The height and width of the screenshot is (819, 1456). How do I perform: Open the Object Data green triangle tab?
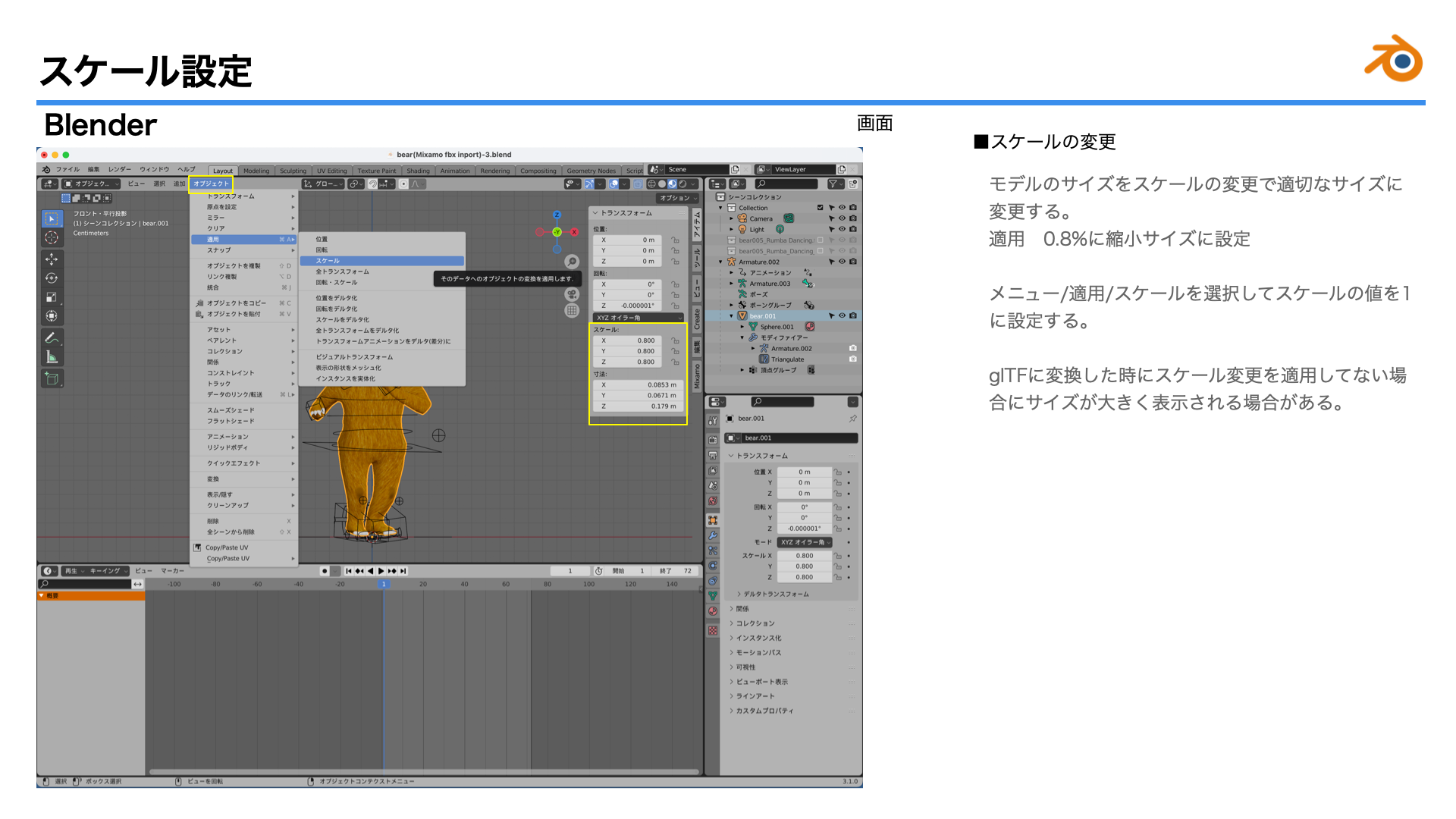click(x=713, y=596)
